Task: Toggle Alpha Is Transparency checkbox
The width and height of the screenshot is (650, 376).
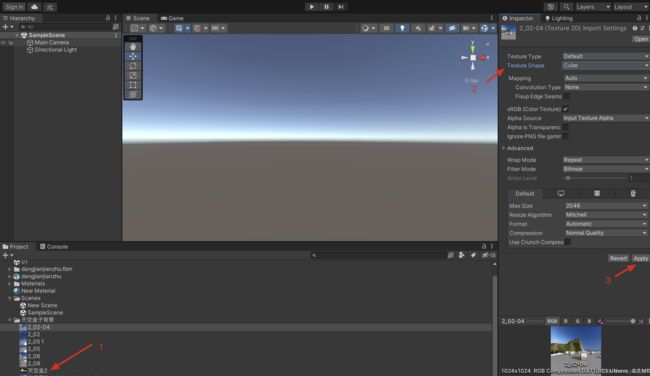Action: (x=565, y=127)
